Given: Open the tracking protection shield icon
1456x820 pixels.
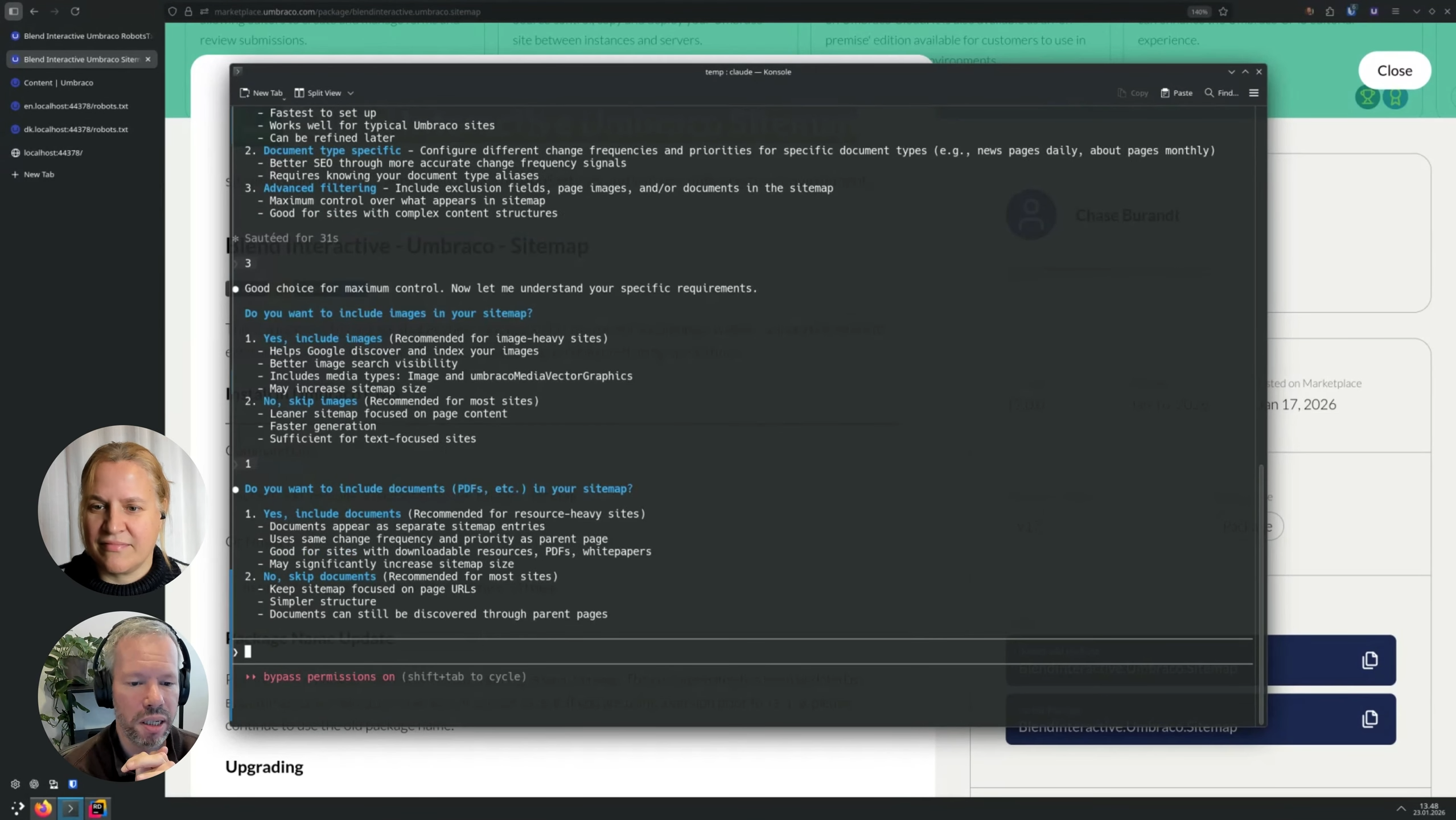Looking at the screenshot, I should click(x=172, y=11).
